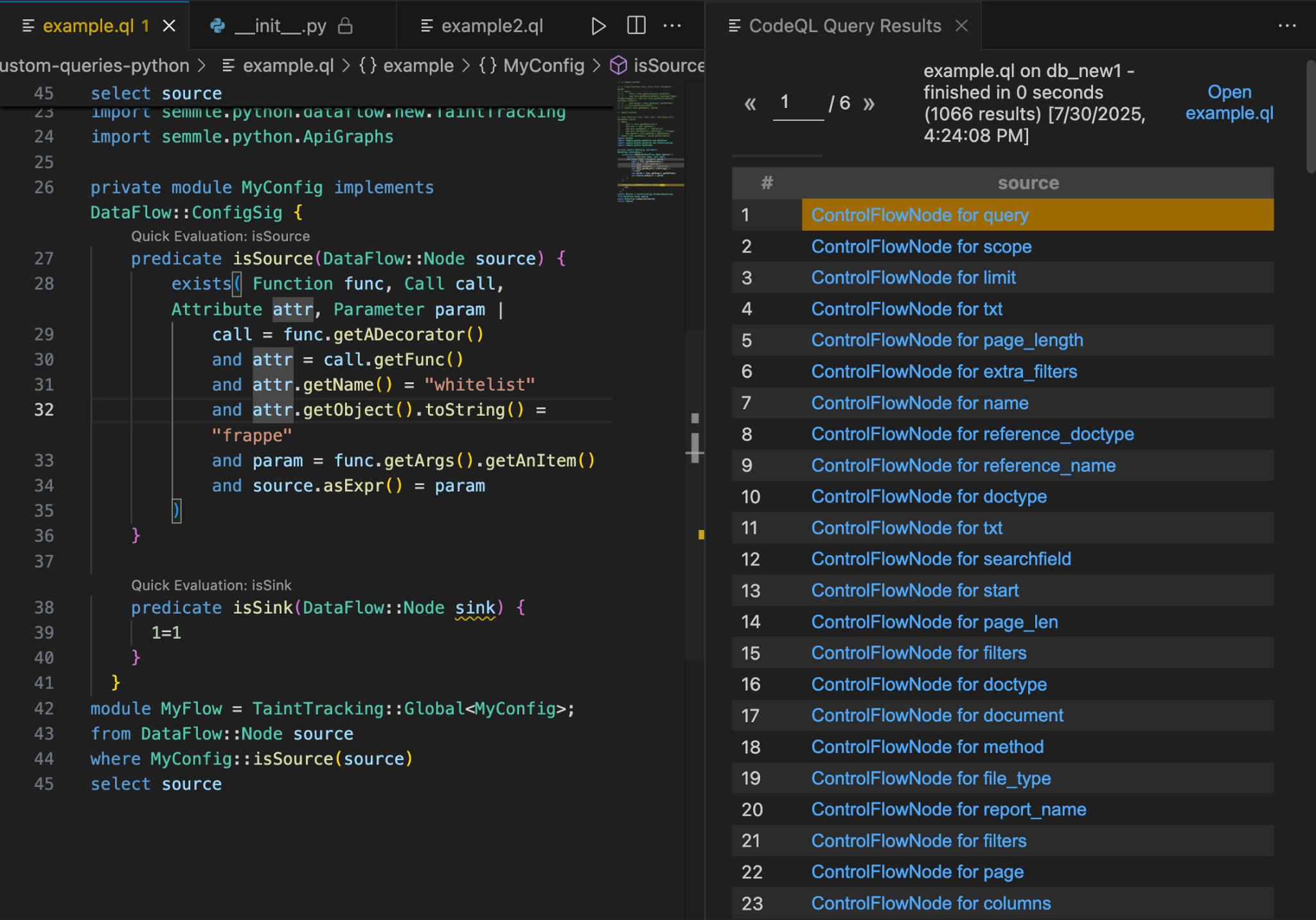Click the results page number field

[797, 103]
